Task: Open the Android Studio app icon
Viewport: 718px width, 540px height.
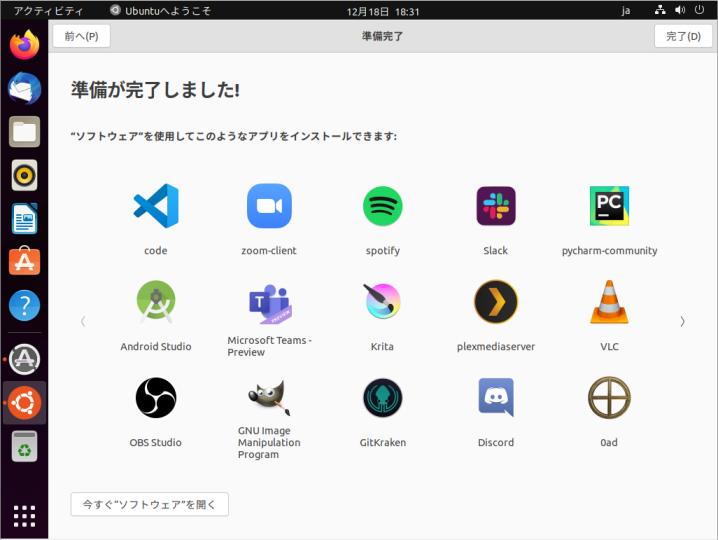Action: [x=156, y=302]
